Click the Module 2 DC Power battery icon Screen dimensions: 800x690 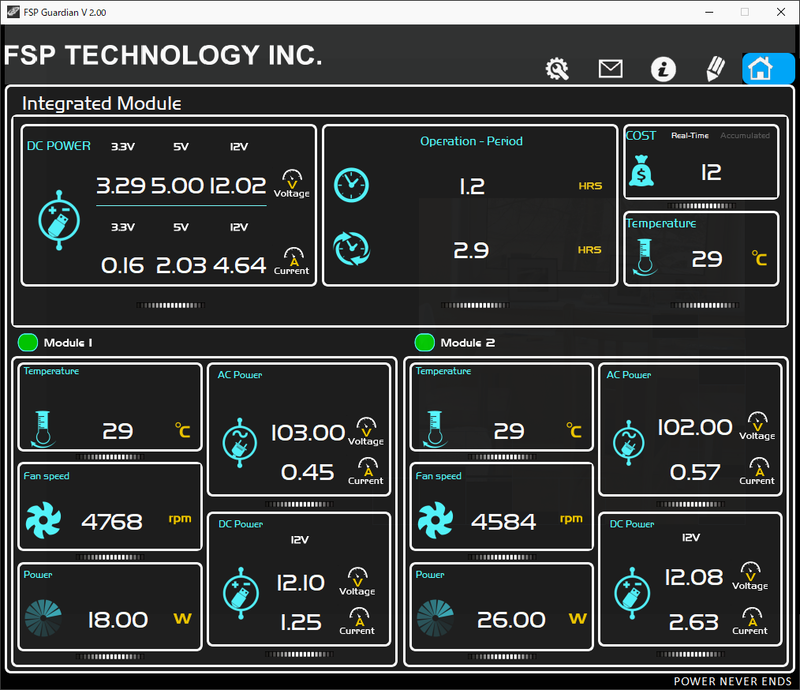(632, 594)
